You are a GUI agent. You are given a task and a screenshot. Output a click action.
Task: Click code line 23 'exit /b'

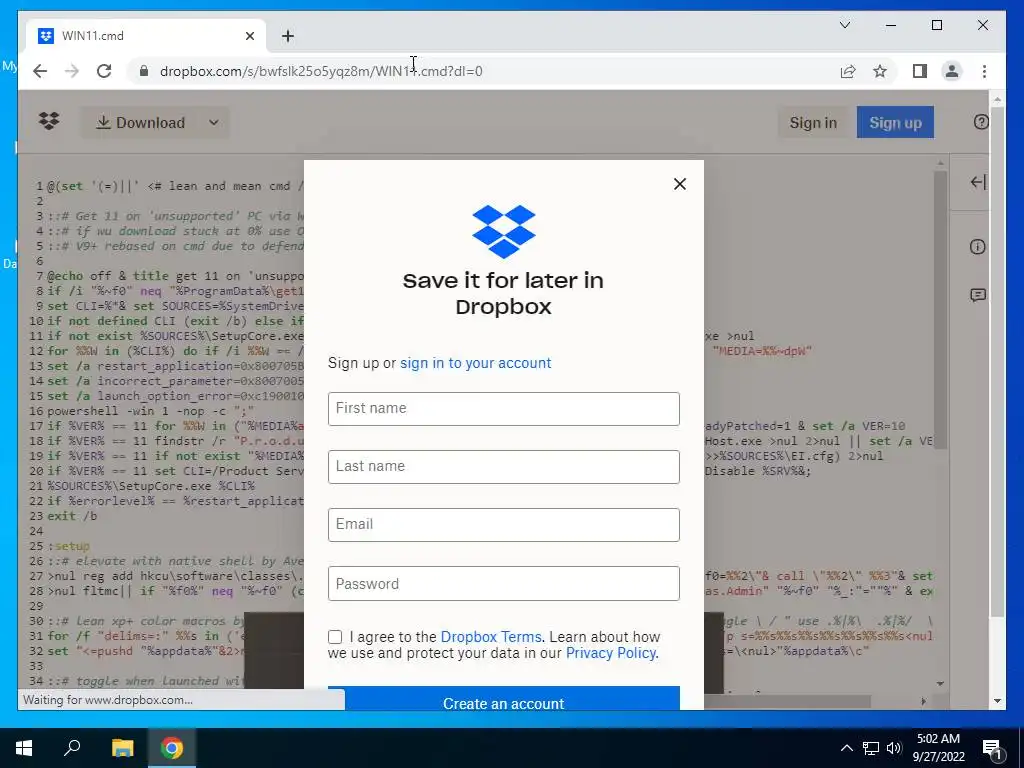(72, 516)
